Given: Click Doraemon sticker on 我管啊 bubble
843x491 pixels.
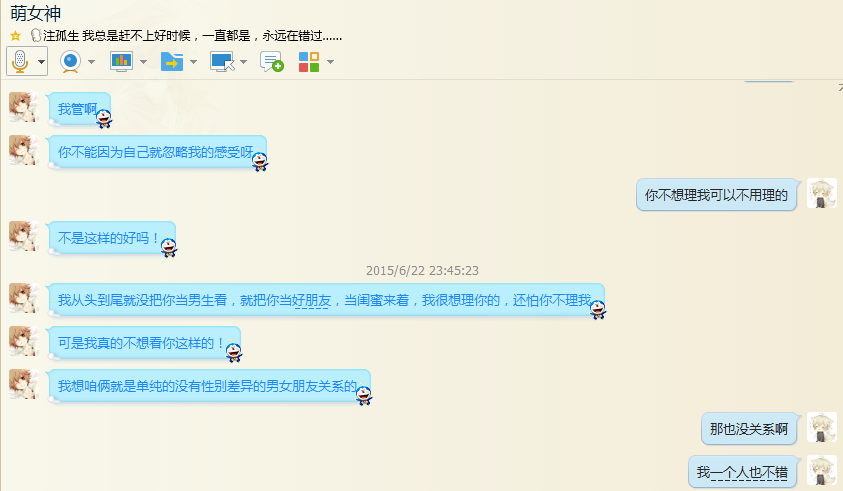Looking at the screenshot, I should (x=103, y=117).
